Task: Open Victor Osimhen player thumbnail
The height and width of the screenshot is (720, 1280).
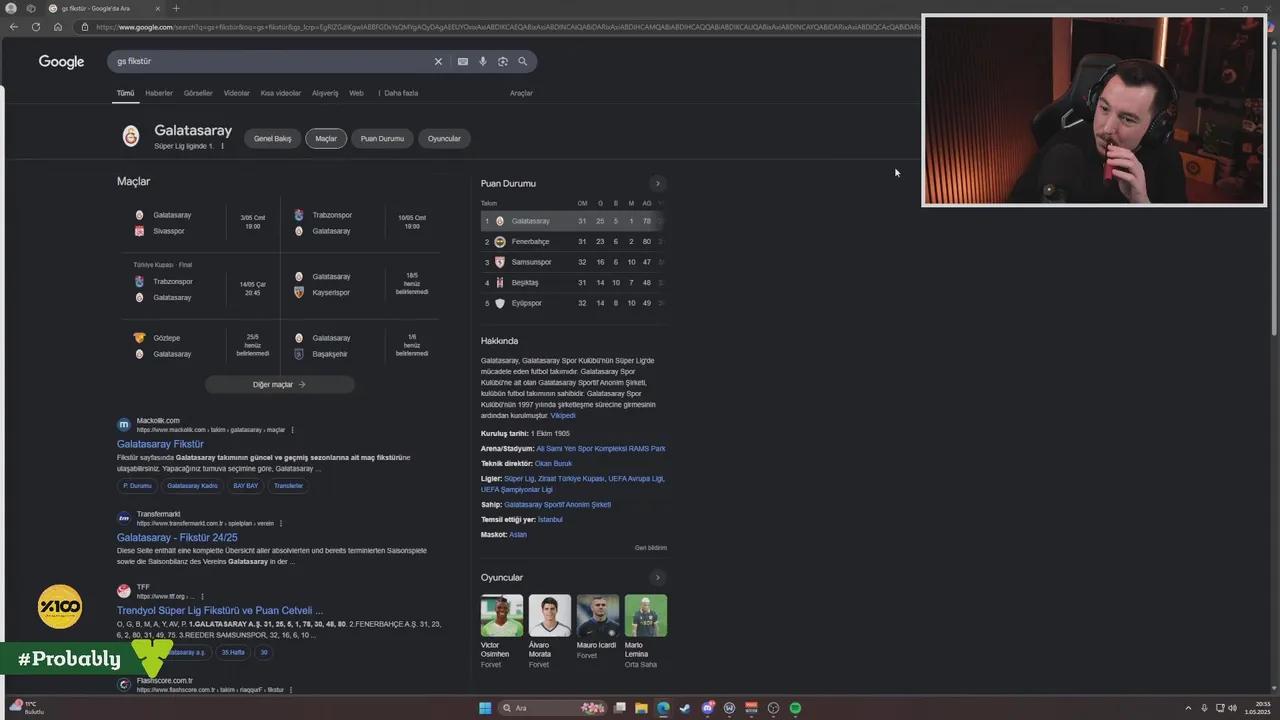Action: pos(501,616)
